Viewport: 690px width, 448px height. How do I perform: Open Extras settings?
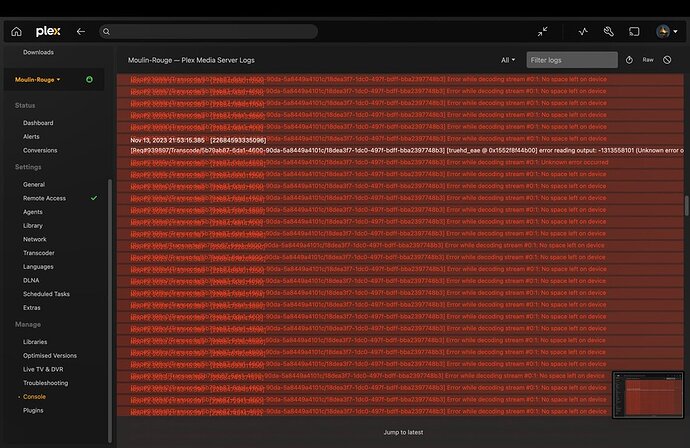pos(32,308)
